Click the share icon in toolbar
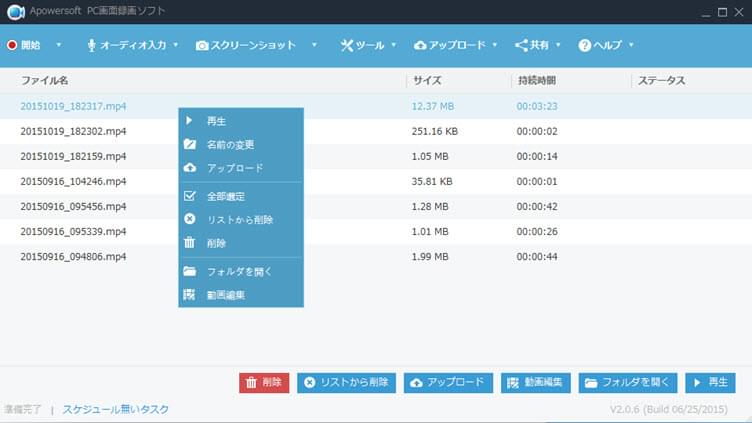Screen dimensions: 752x423 pyautogui.click(x=521, y=46)
